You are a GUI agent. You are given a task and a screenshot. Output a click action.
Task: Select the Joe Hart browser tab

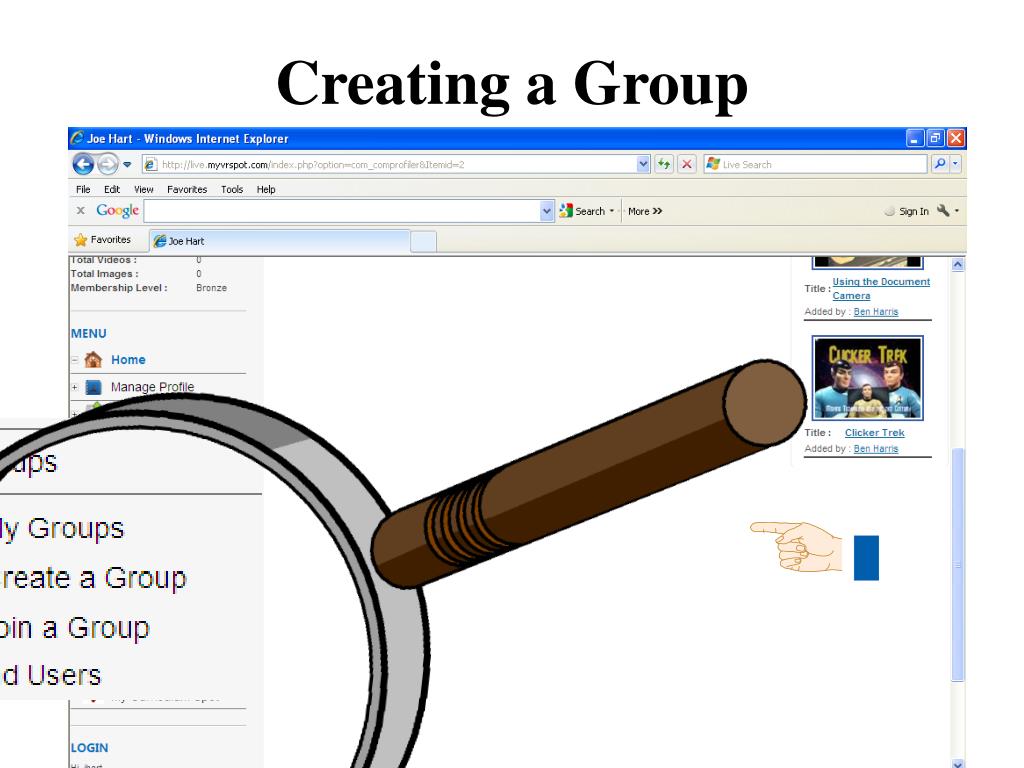tap(280, 241)
